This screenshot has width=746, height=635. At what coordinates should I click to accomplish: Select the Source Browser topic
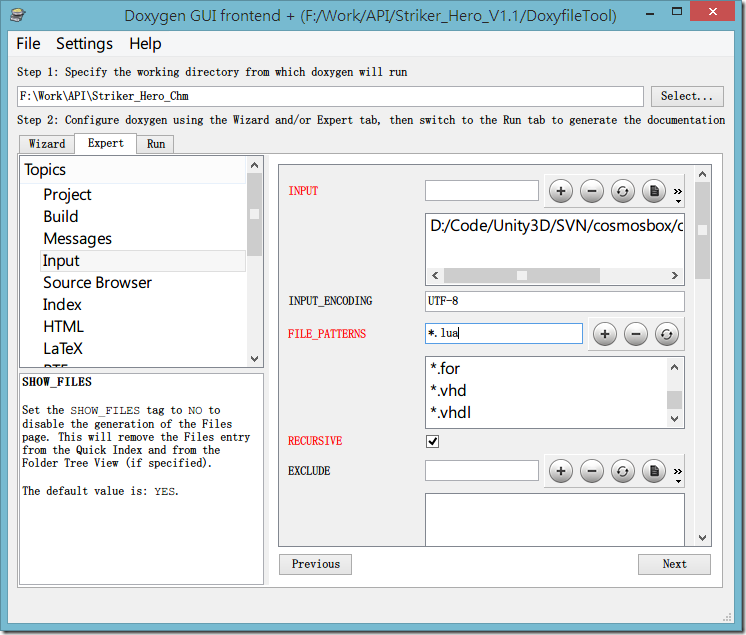coord(98,283)
